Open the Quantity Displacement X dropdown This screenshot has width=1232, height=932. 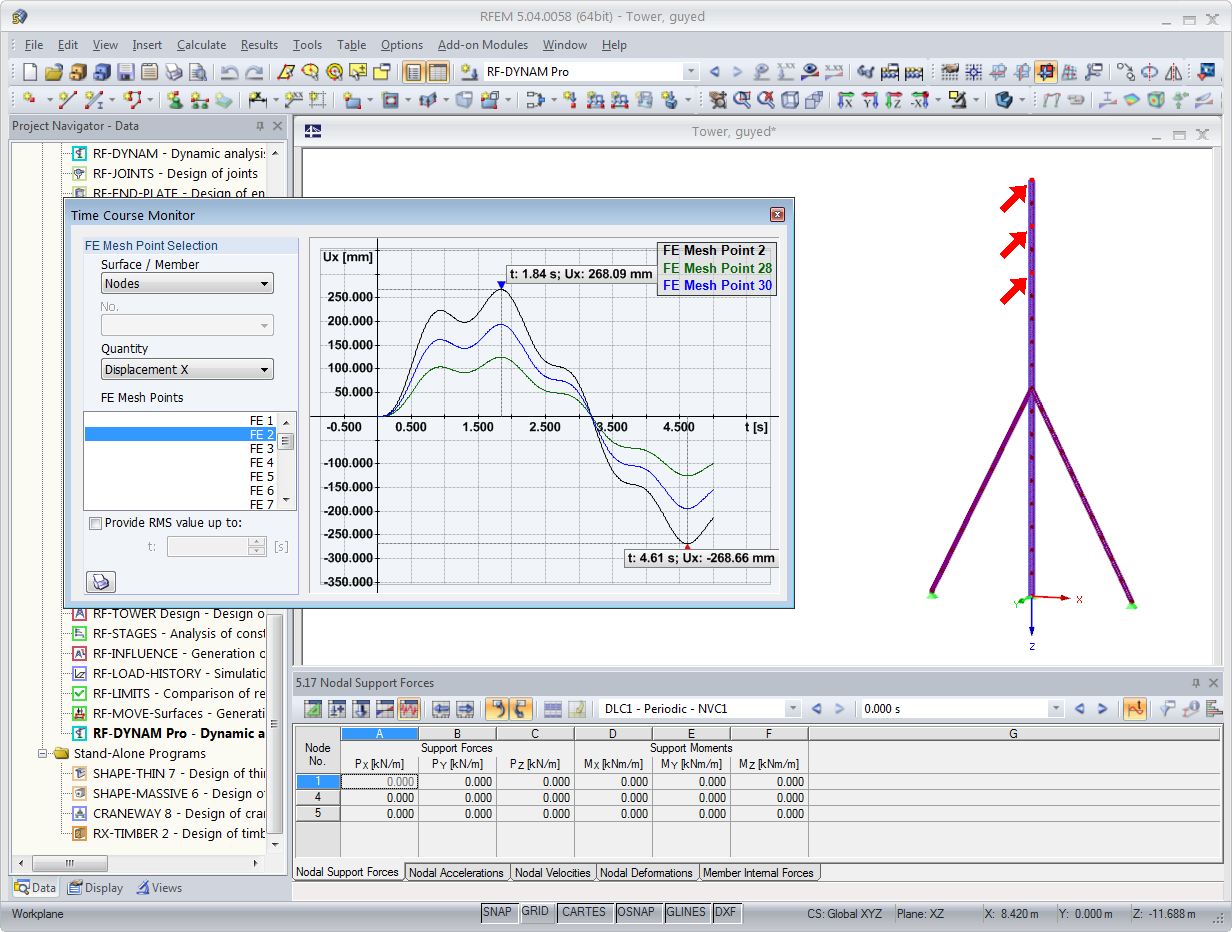pyautogui.click(x=187, y=370)
